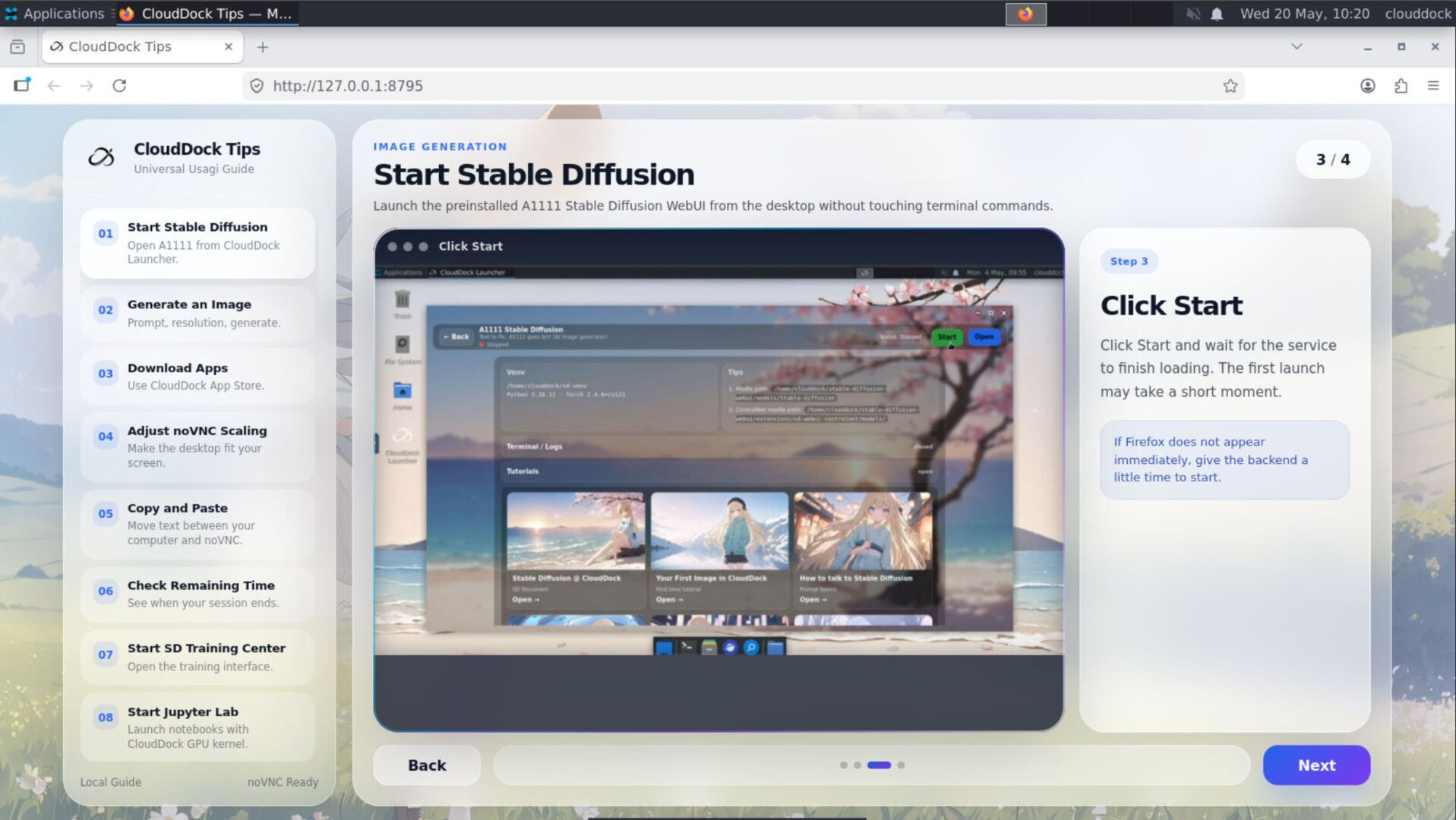Click the muted volume icon in panel
Screen dimensions: 1456x820
click(1193, 14)
